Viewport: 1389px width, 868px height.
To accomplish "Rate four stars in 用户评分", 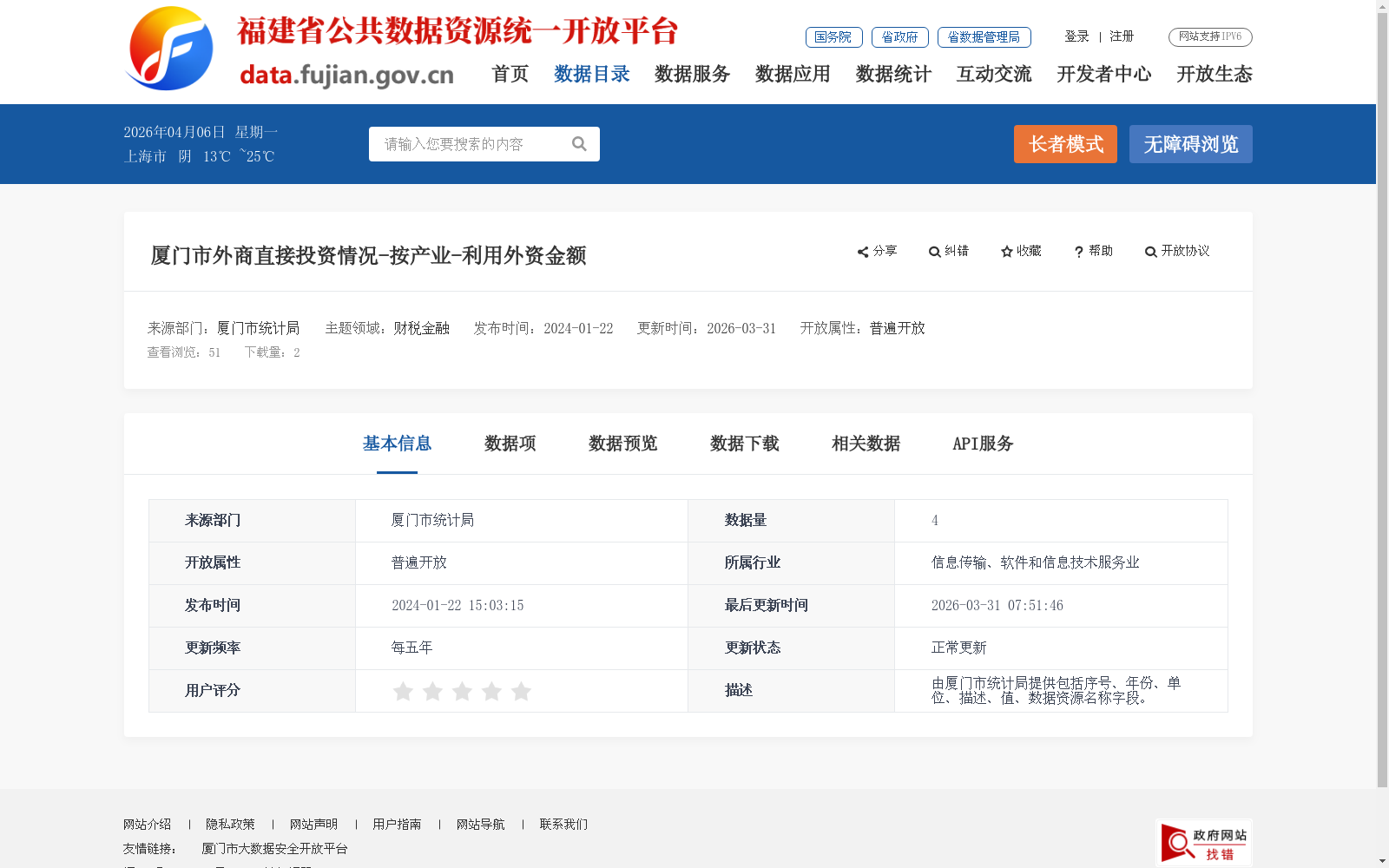I will (x=491, y=691).
